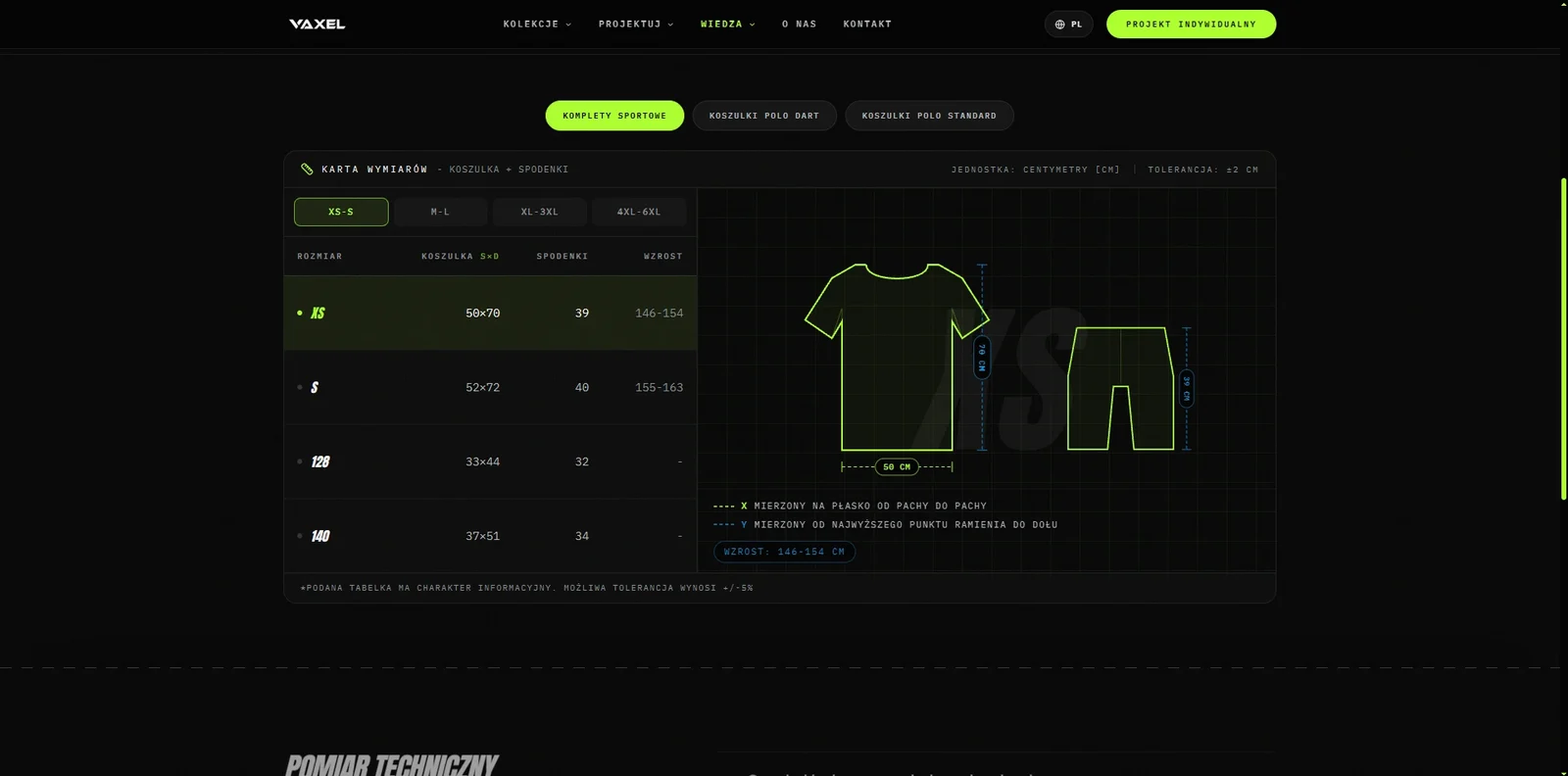Click the page vertical scrollbar

click(x=1564, y=338)
